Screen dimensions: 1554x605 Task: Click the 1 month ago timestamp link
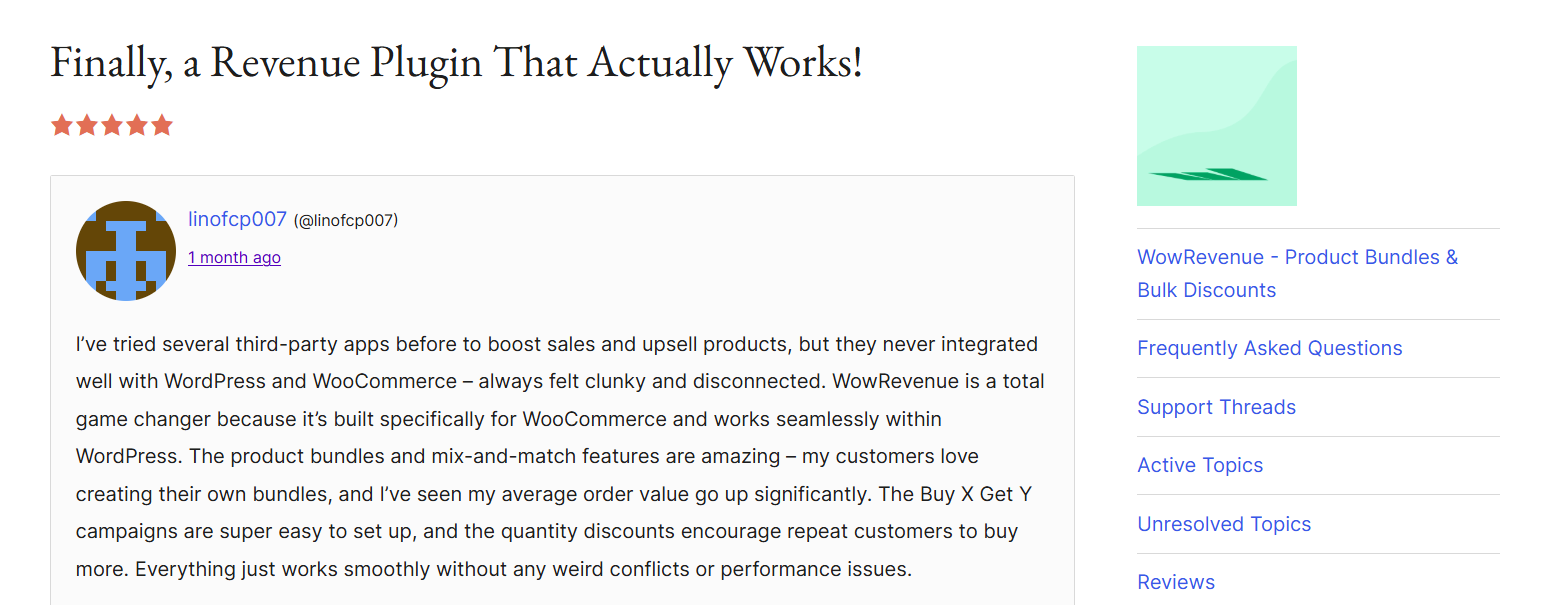coord(234,257)
